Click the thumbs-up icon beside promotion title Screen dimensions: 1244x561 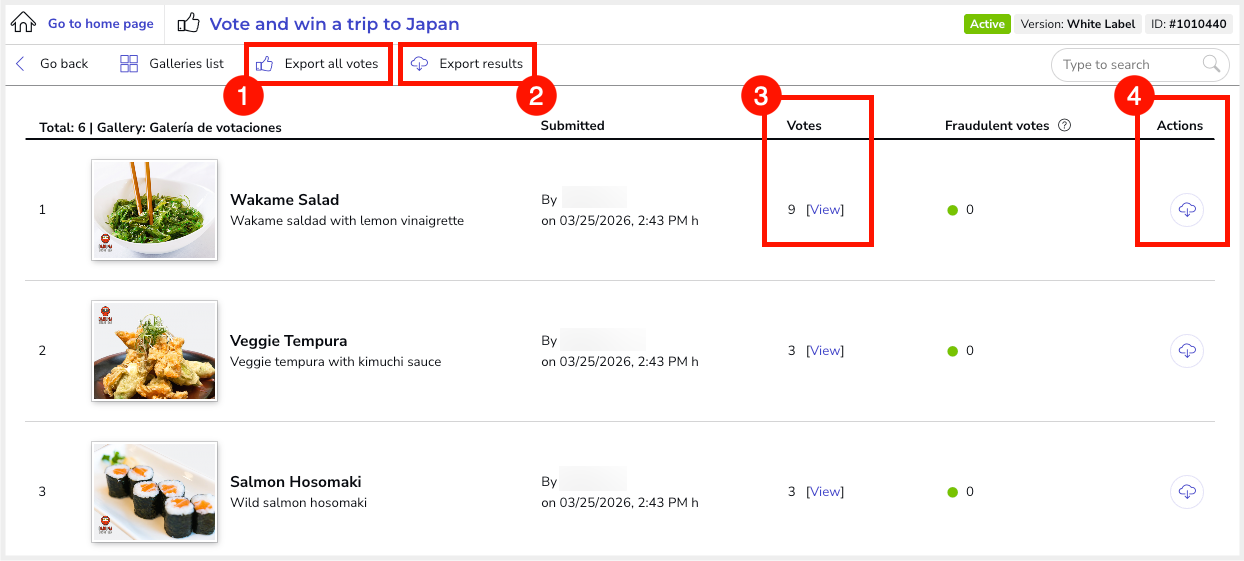pyautogui.click(x=189, y=23)
